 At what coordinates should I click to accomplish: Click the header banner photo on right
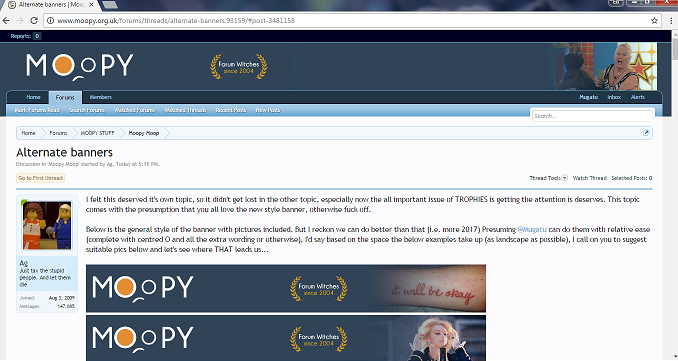click(604, 66)
